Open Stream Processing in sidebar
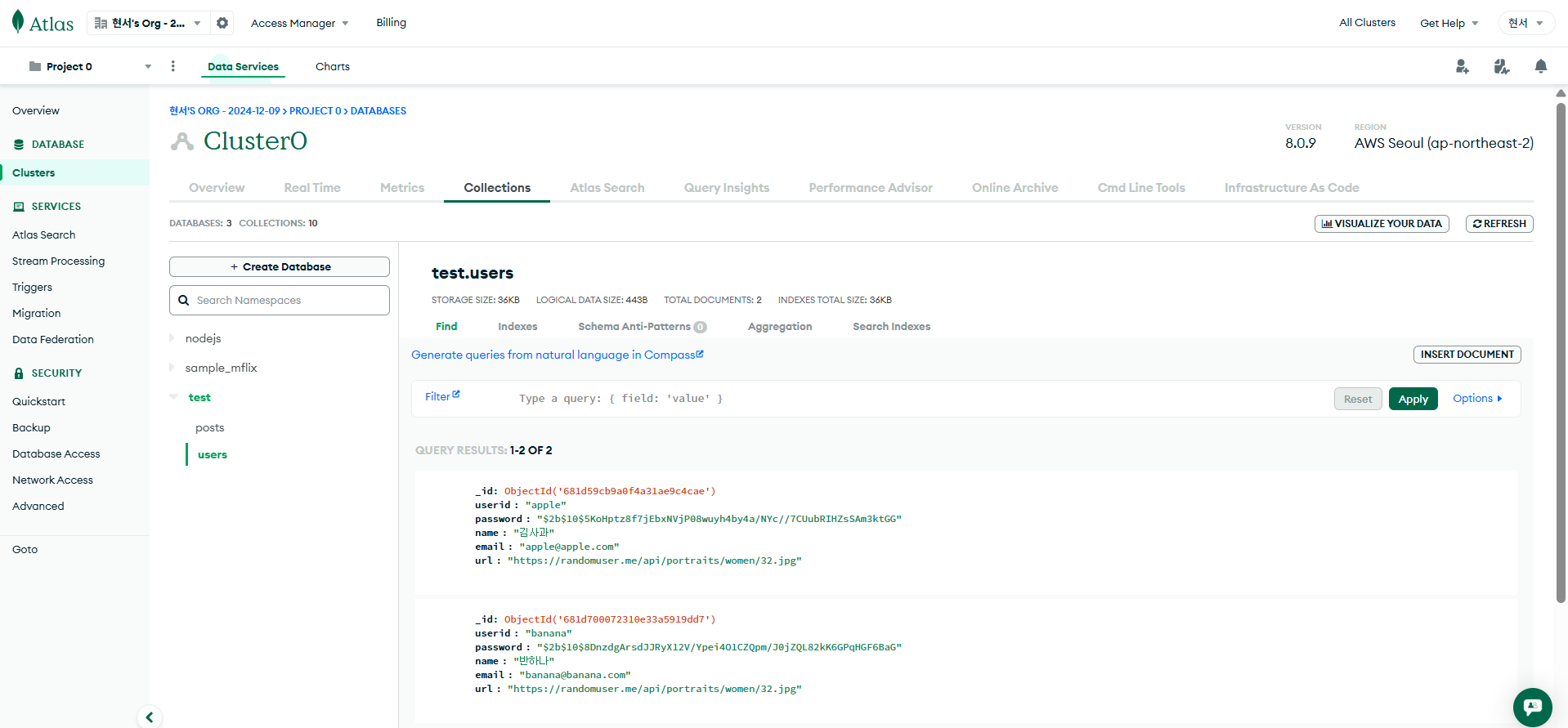 [x=58, y=261]
